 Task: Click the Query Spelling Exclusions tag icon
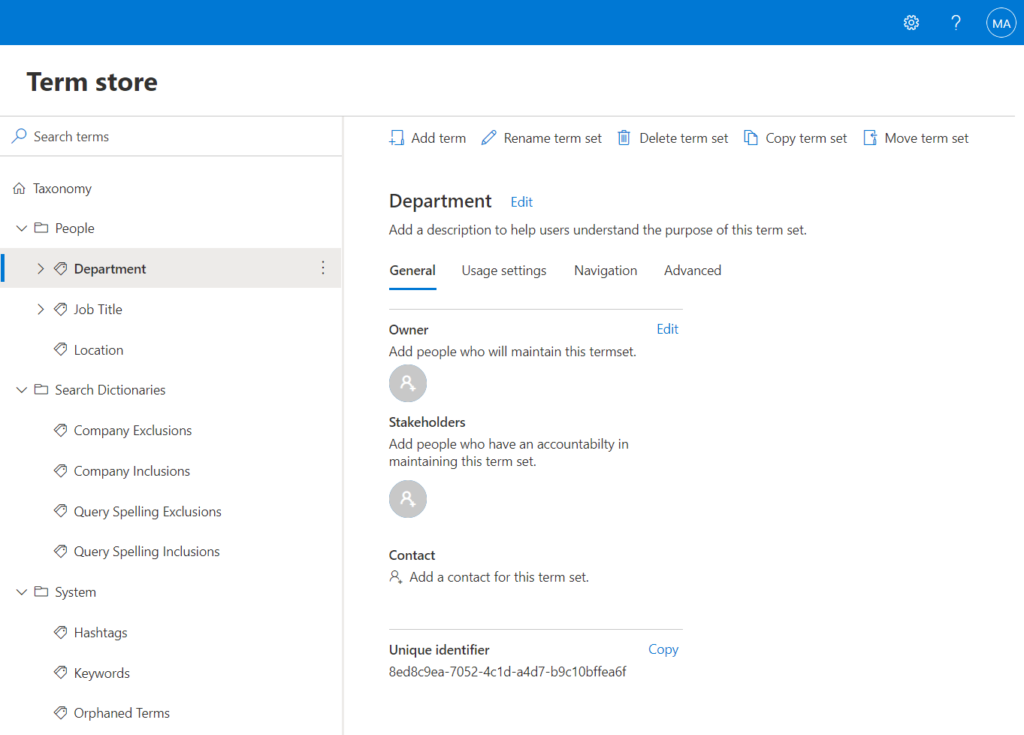click(61, 511)
